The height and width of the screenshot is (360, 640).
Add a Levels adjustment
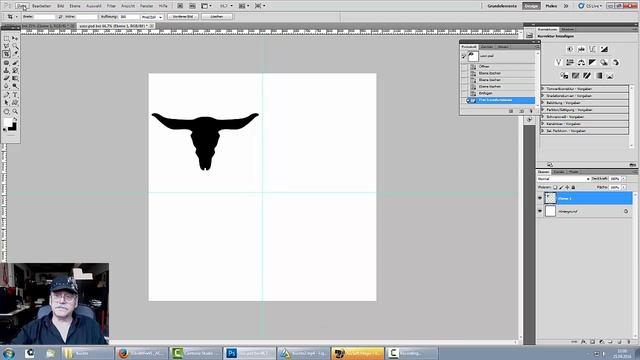(581, 49)
